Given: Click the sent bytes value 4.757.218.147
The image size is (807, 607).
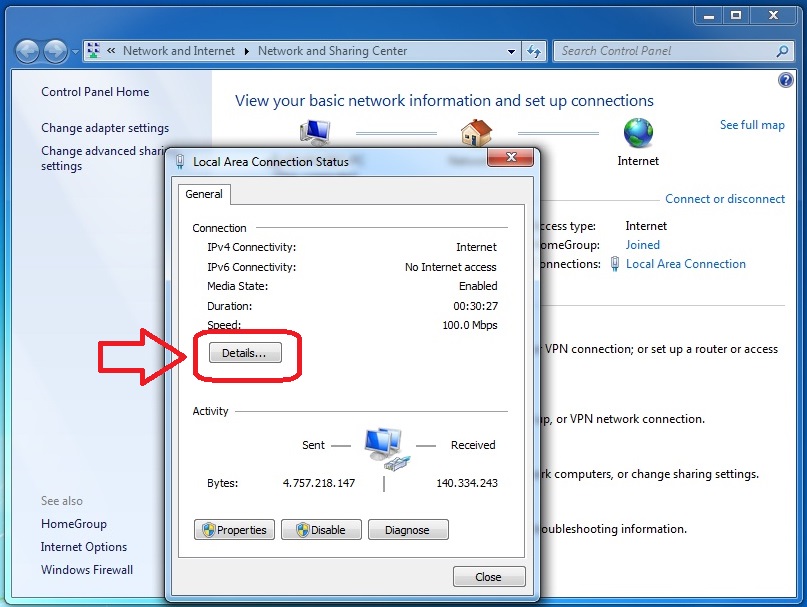Looking at the screenshot, I should click(319, 483).
